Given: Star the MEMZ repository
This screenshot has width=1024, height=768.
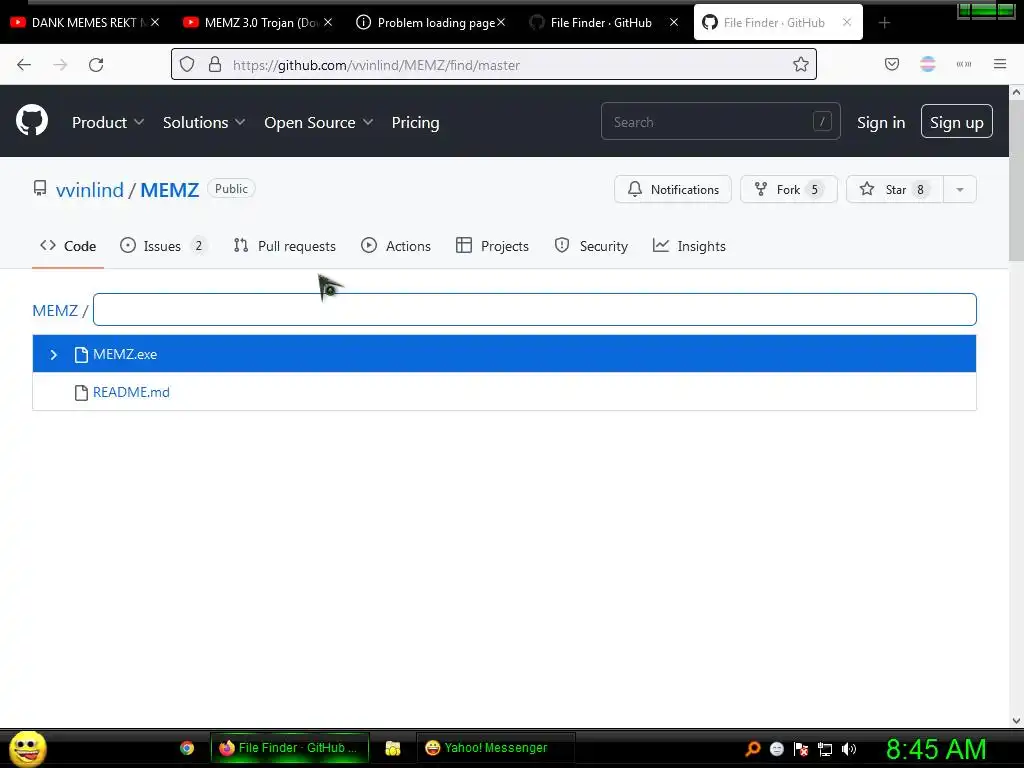Looking at the screenshot, I should click(x=895, y=189).
